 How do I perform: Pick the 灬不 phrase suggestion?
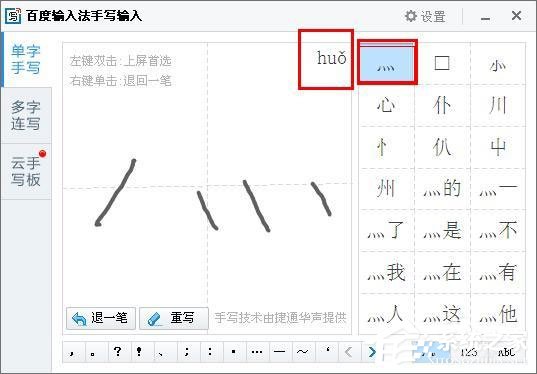tap(498, 230)
